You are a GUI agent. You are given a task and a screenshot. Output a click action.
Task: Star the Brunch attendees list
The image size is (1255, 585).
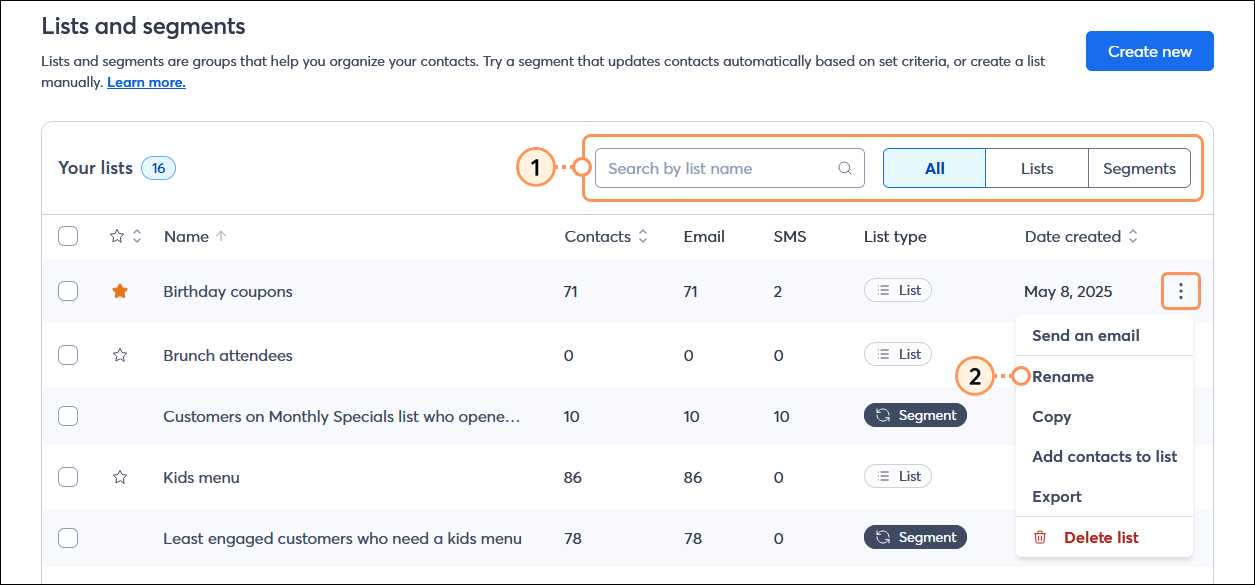click(120, 355)
